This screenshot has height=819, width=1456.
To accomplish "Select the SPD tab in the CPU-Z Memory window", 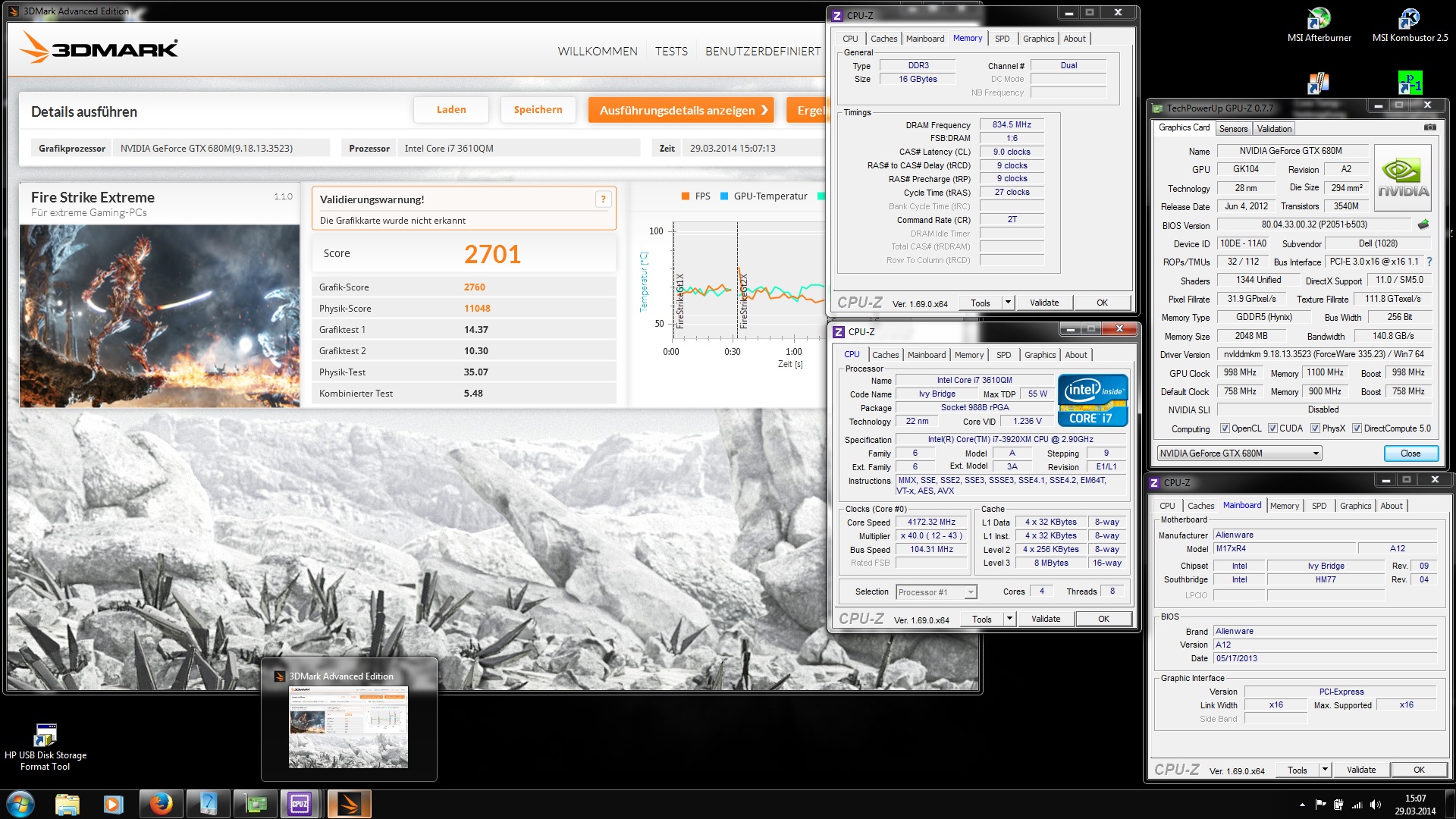I will click(1002, 39).
